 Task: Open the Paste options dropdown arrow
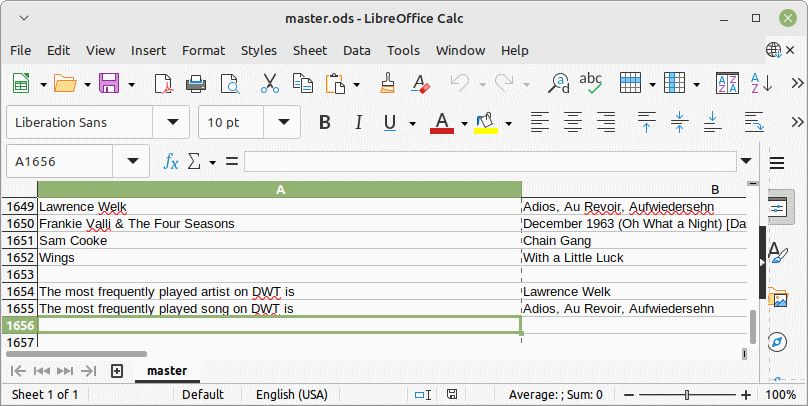point(357,84)
